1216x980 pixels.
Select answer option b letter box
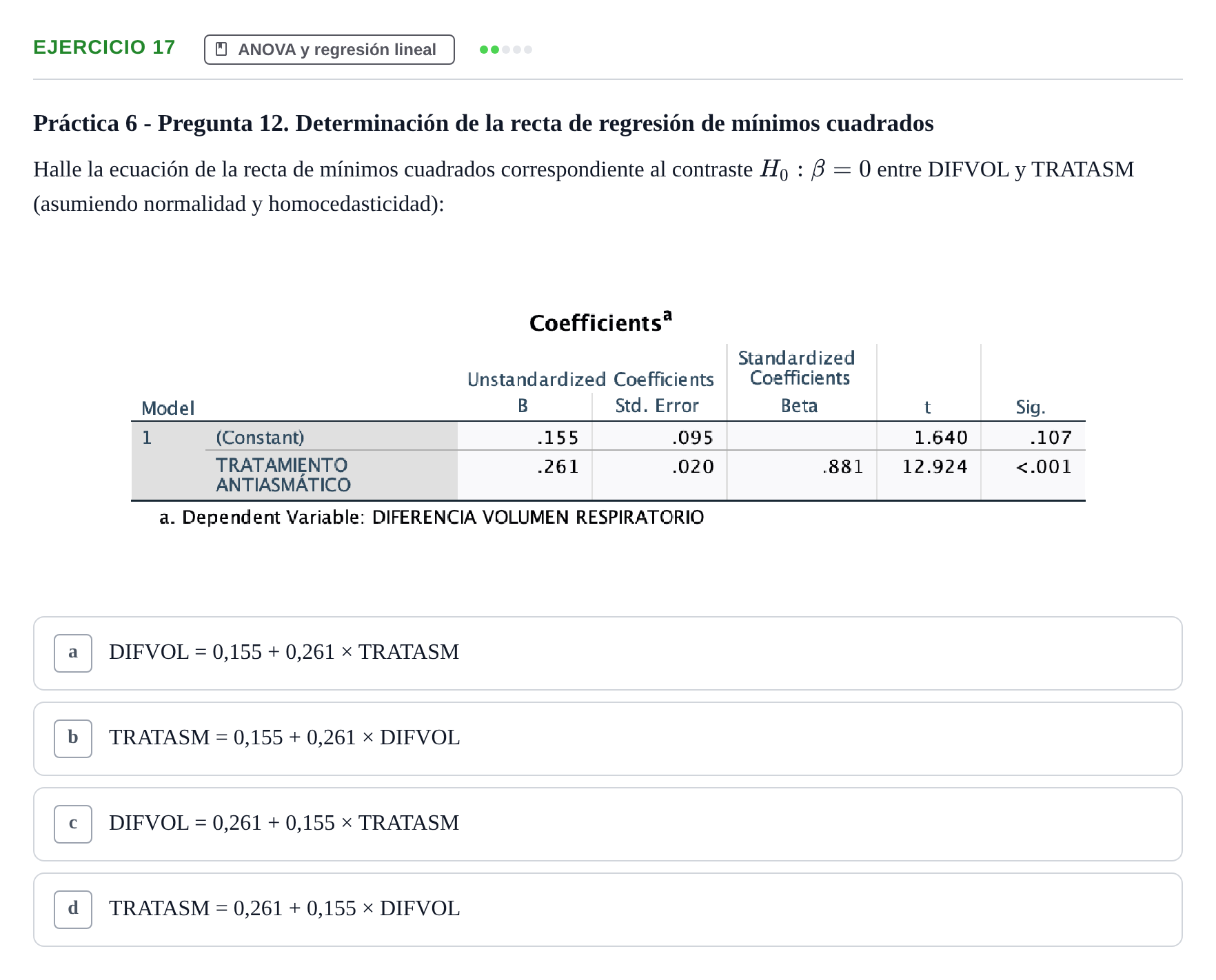(x=73, y=739)
